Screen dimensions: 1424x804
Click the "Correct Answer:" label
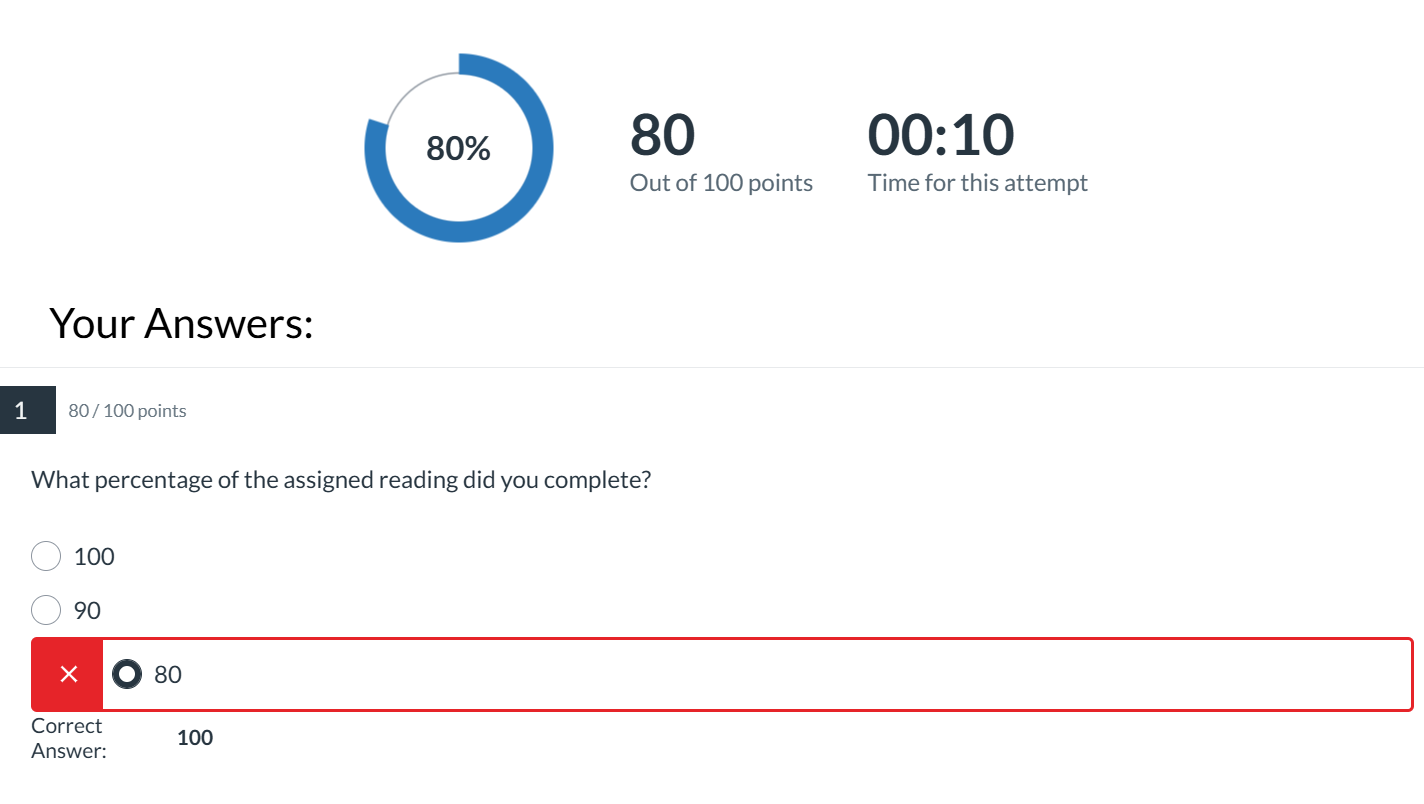coord(68,738)
